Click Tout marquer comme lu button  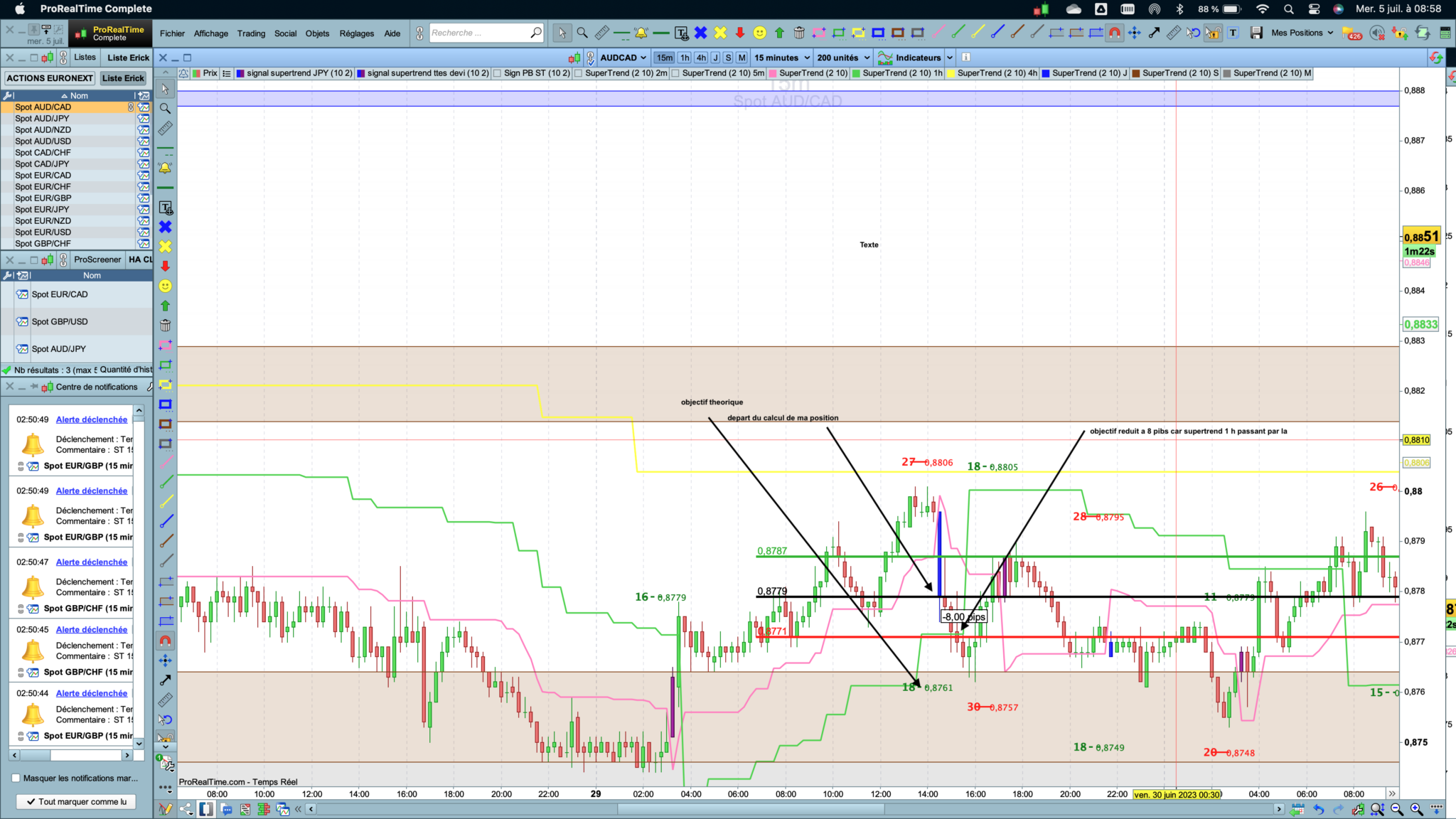[x=76, y=801]
